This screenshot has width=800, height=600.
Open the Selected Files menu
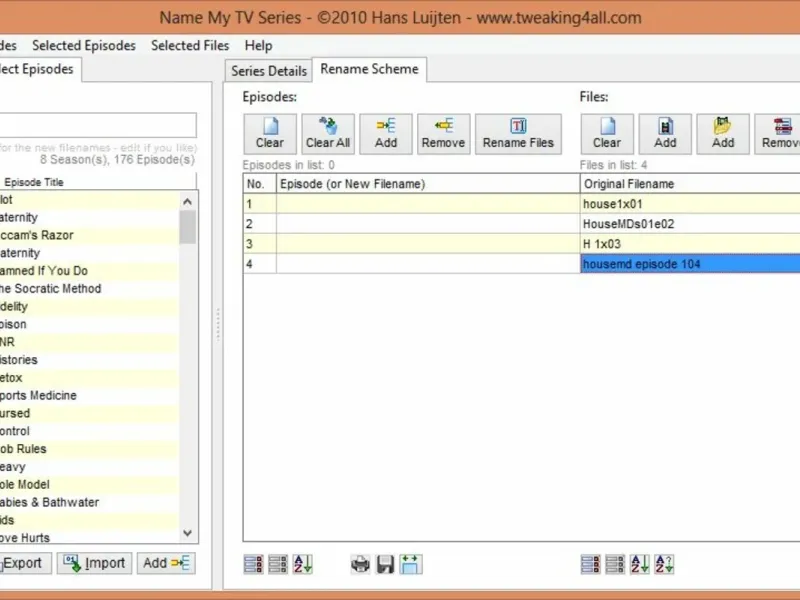(x=190, y=45)
